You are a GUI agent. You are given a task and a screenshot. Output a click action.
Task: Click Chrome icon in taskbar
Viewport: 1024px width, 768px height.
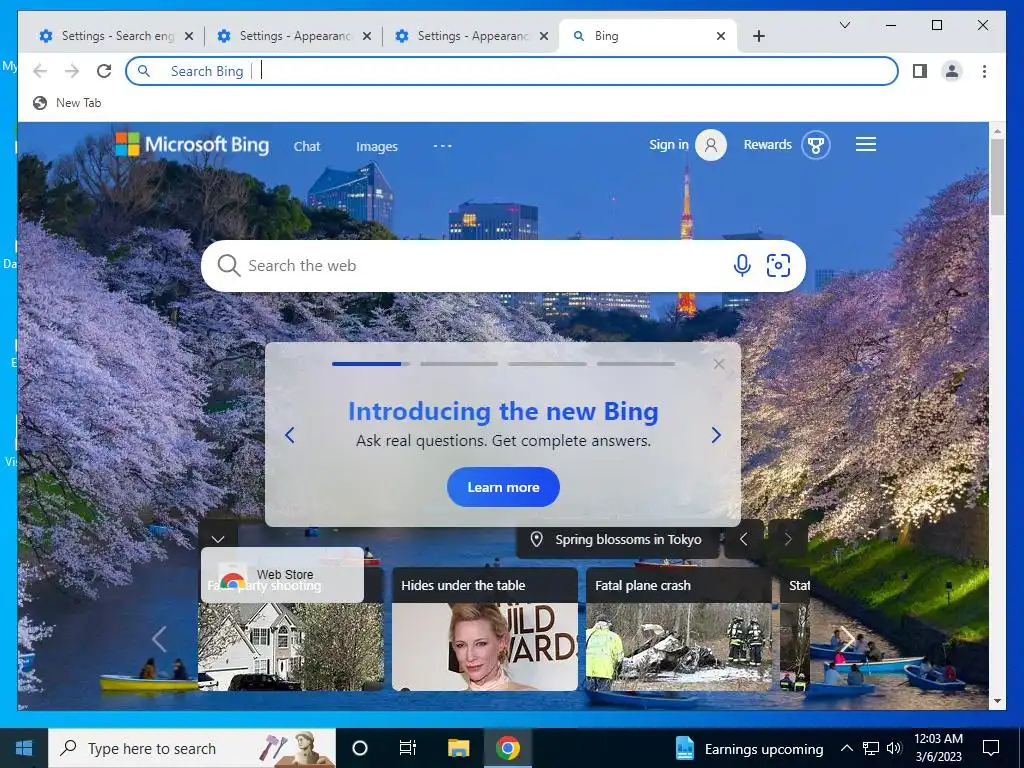coord(507,748)
